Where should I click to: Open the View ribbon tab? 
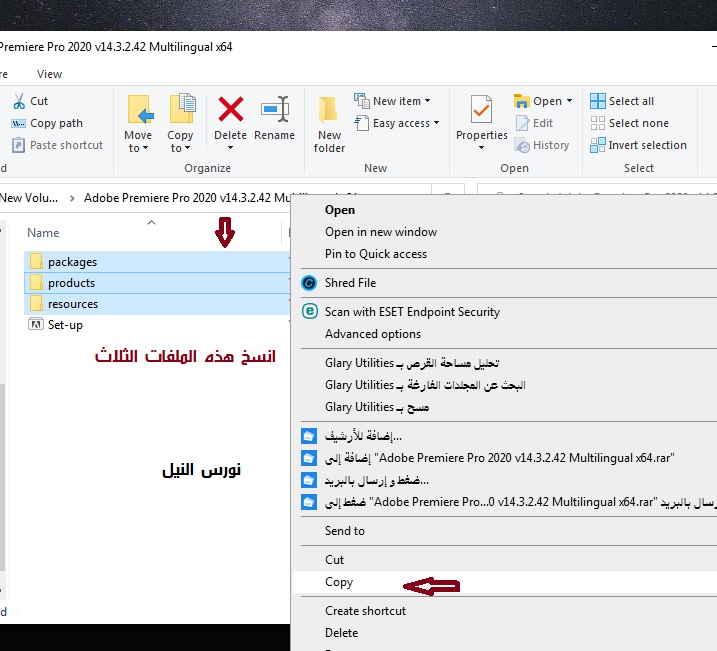pos(49,74)
